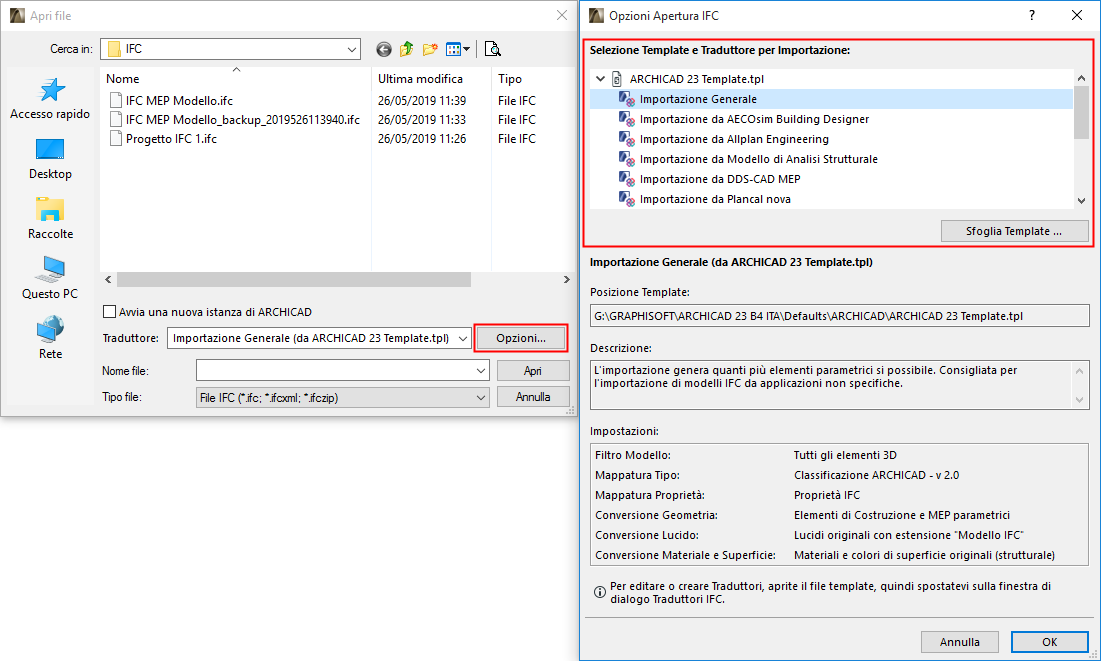Click the file list scroll right arrow
The image size is (1101, 661).
pos(567,280)
